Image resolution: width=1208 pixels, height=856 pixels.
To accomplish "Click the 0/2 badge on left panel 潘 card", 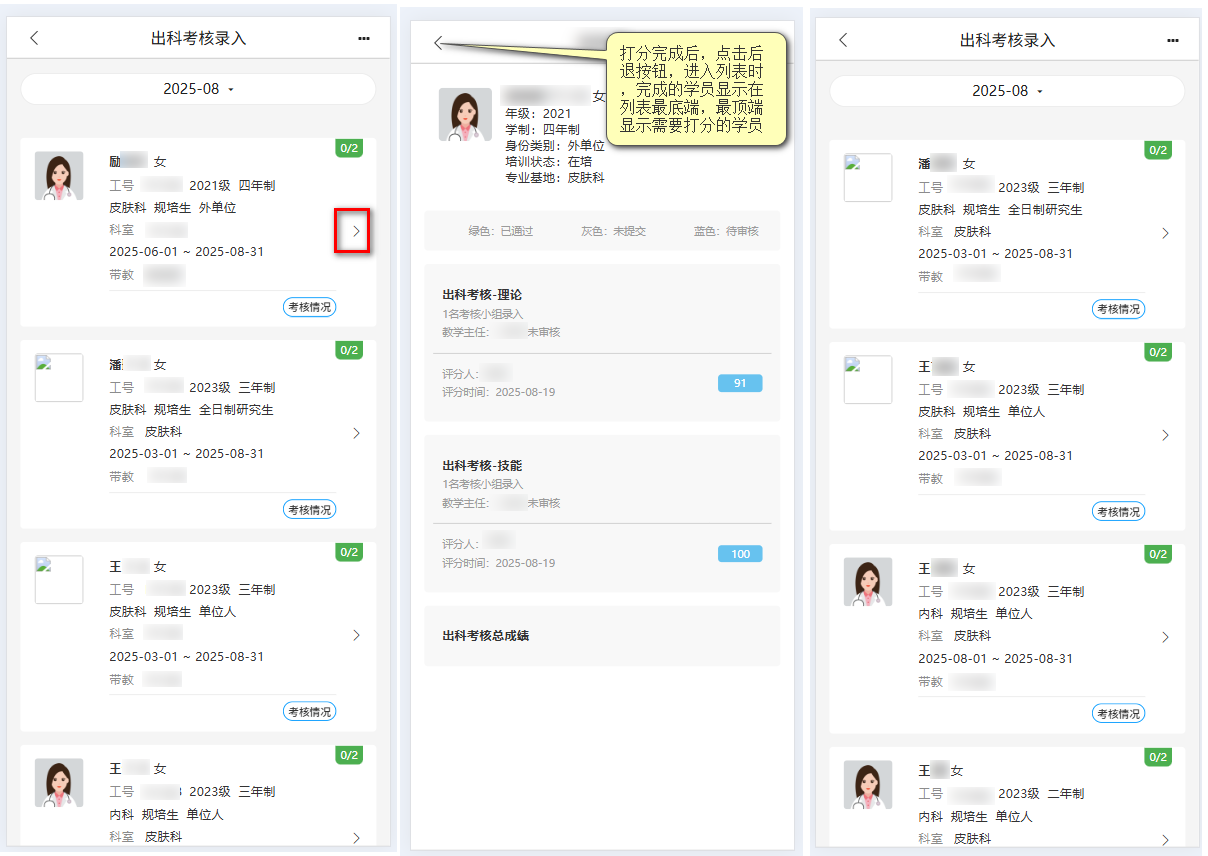I will point(349,350).
